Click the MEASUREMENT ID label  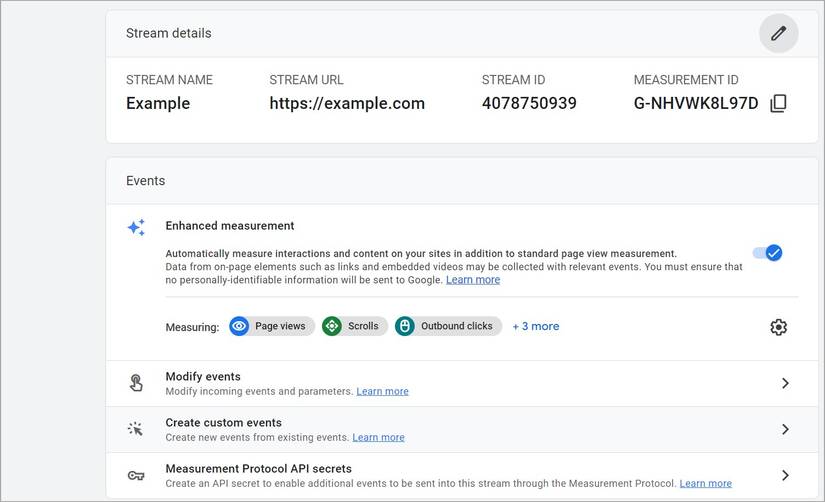(x=686, y=80)
